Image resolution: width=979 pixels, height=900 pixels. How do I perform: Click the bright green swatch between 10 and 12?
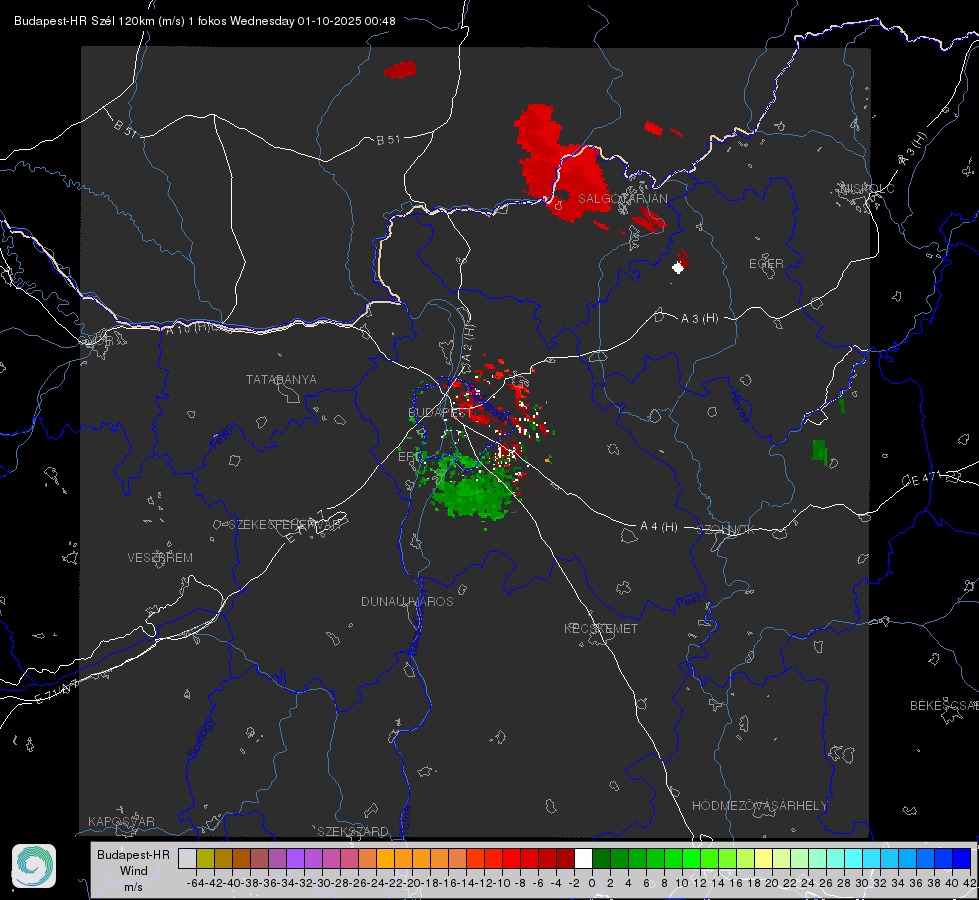(x=691, y=859)
